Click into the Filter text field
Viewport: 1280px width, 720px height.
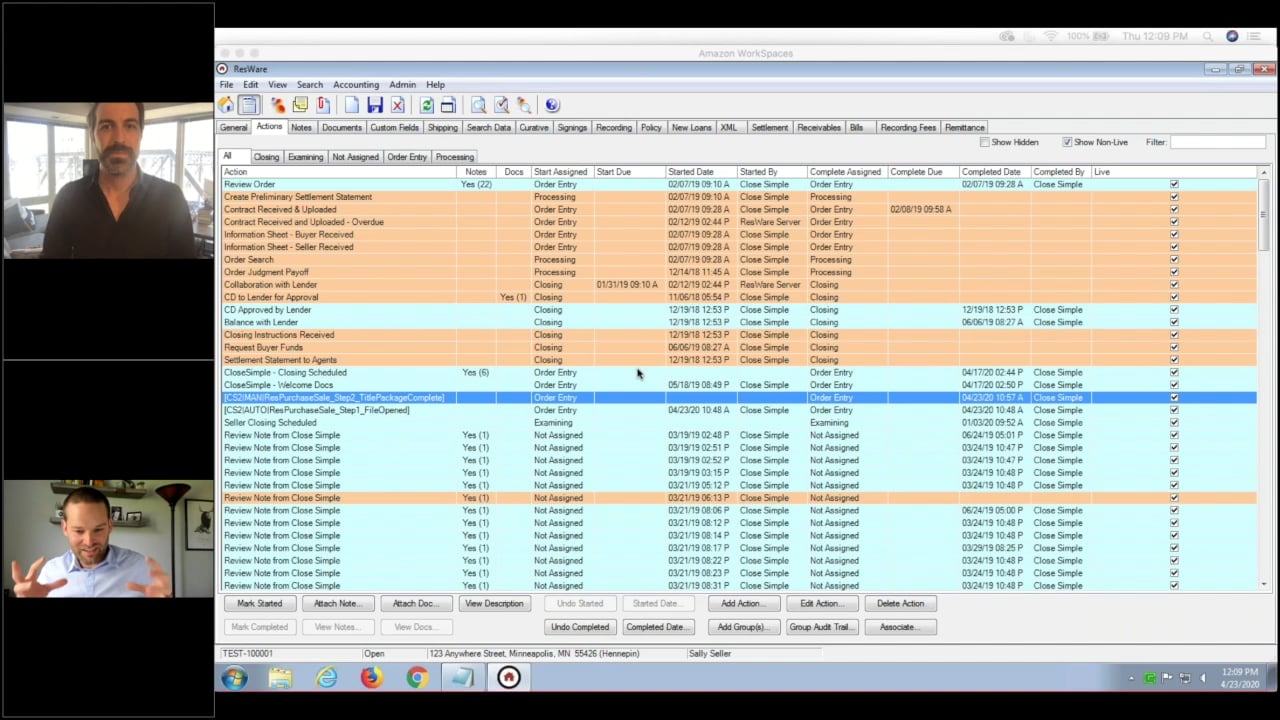pyautogui.click(x=1217, y=142)
